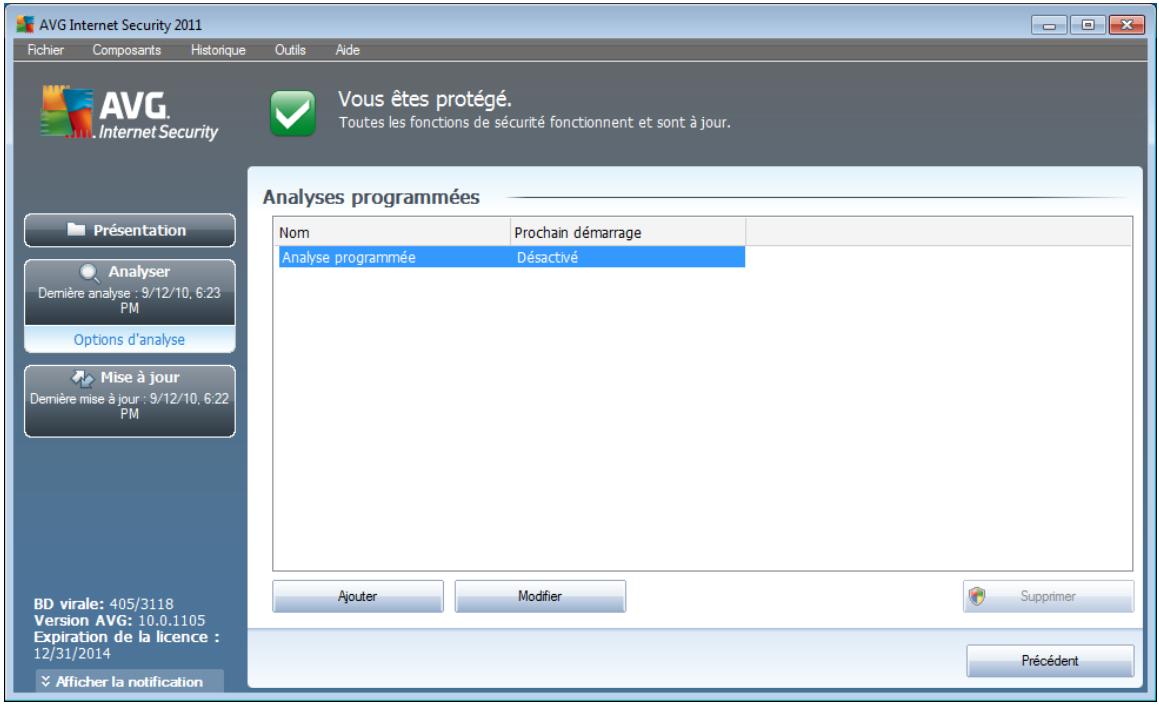Maximize the AVG window
The height and width of the screenshot is (706, 1159).
coord(1088,25)
